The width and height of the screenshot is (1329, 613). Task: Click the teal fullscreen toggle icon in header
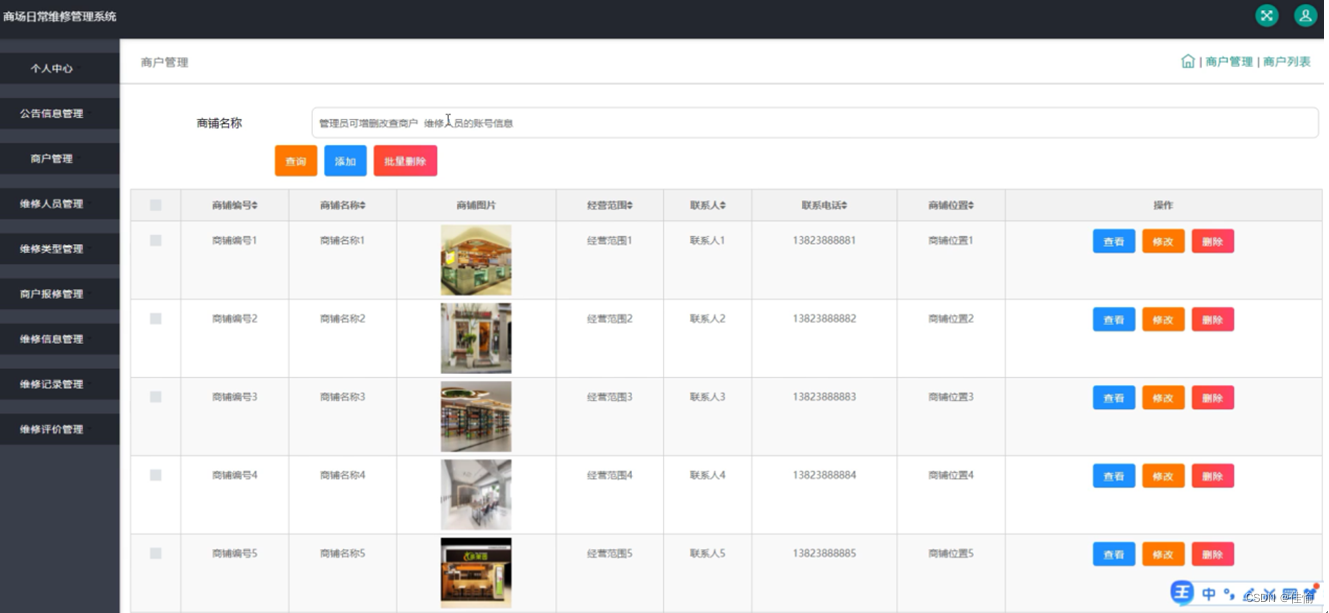[x=1267, y=15]
